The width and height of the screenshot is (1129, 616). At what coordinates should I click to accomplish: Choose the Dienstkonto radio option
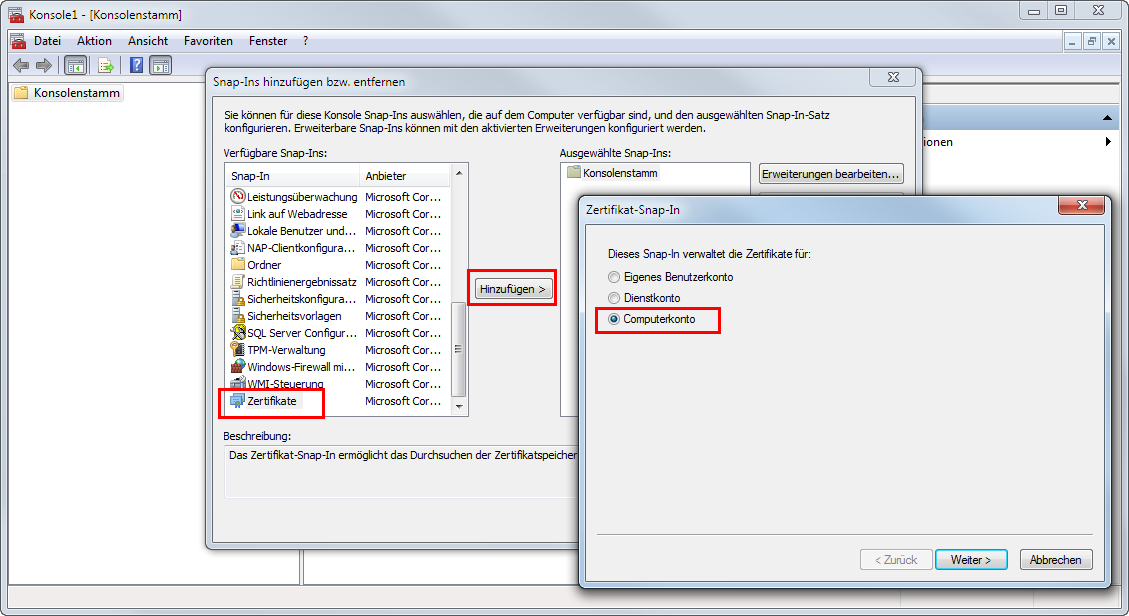coord(614,298)
